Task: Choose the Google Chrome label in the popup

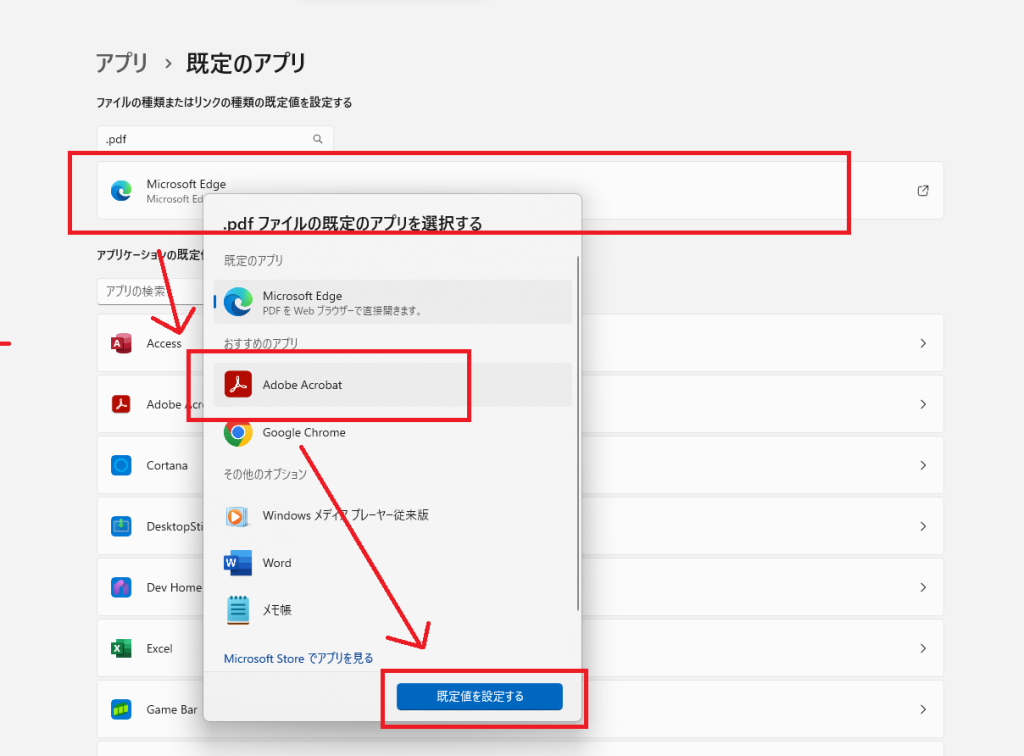Action: pos(304,432)
